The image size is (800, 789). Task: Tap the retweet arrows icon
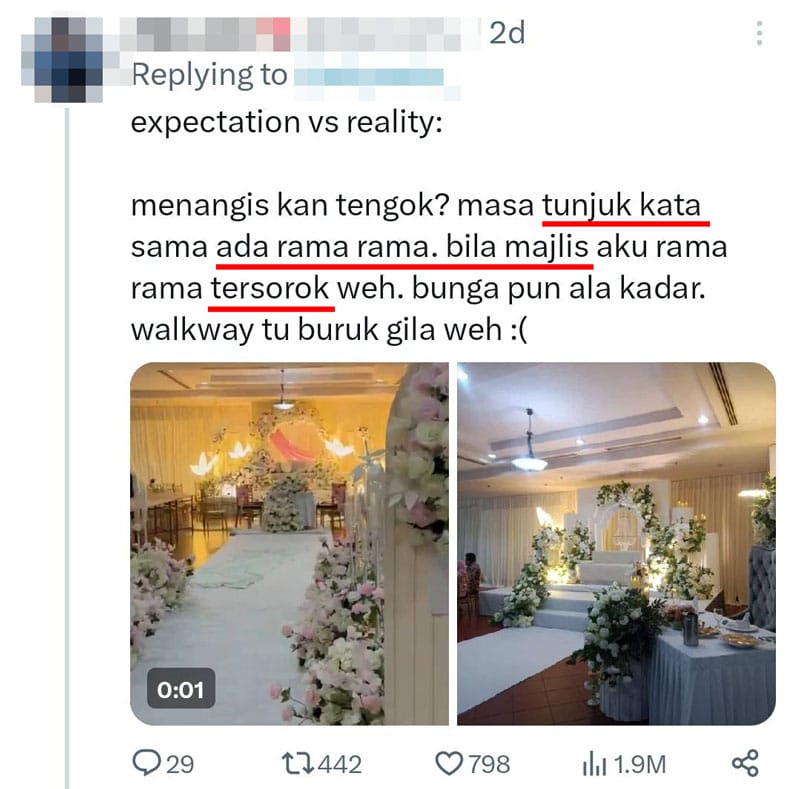pyautogui.click(x=297, y=764)
